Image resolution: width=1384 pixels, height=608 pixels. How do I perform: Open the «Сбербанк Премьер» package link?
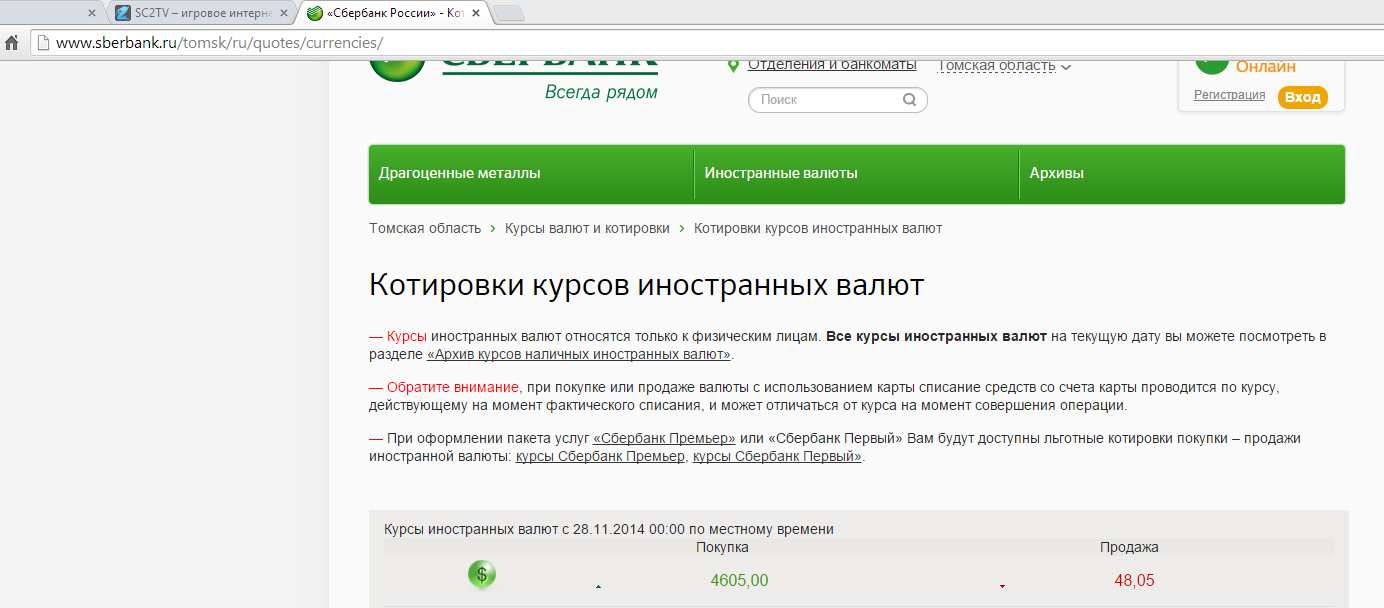point(664,438)
